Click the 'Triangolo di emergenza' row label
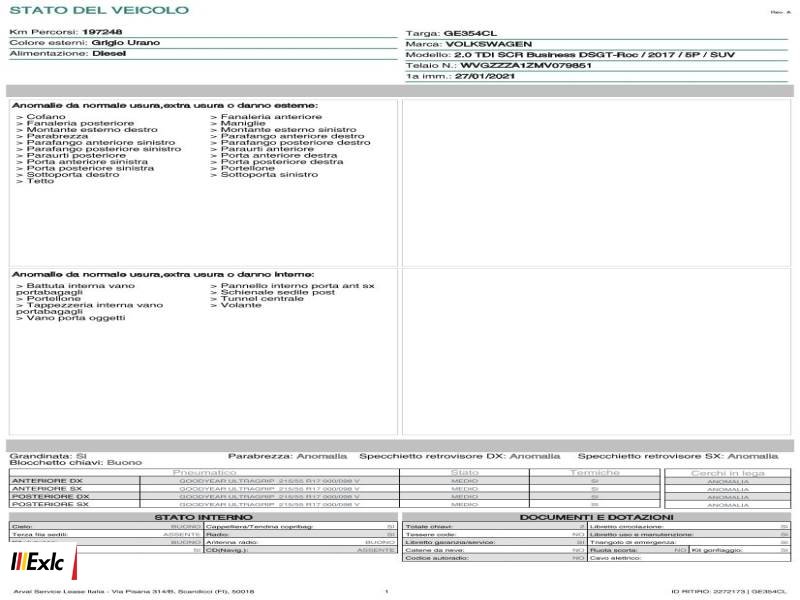The width and height of the screenshot is (800, 600). 633,542
